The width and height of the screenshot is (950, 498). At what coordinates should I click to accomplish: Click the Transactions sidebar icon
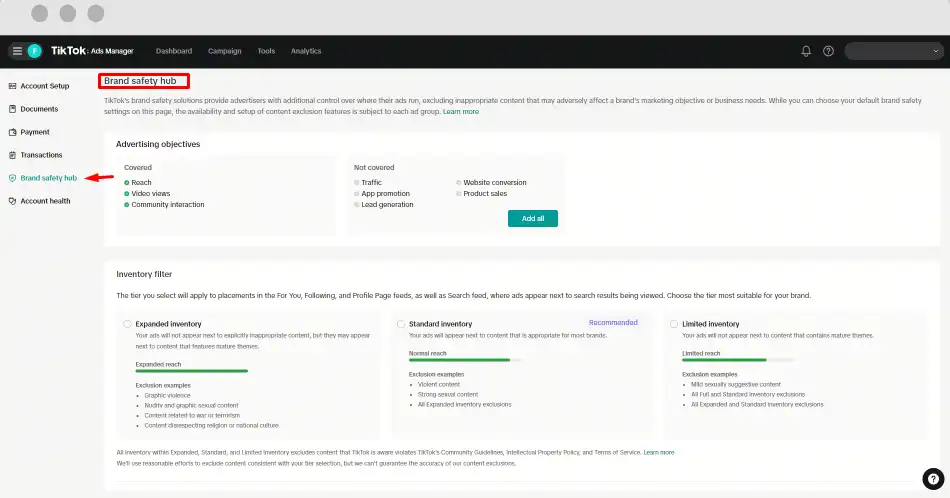[12, 155]
